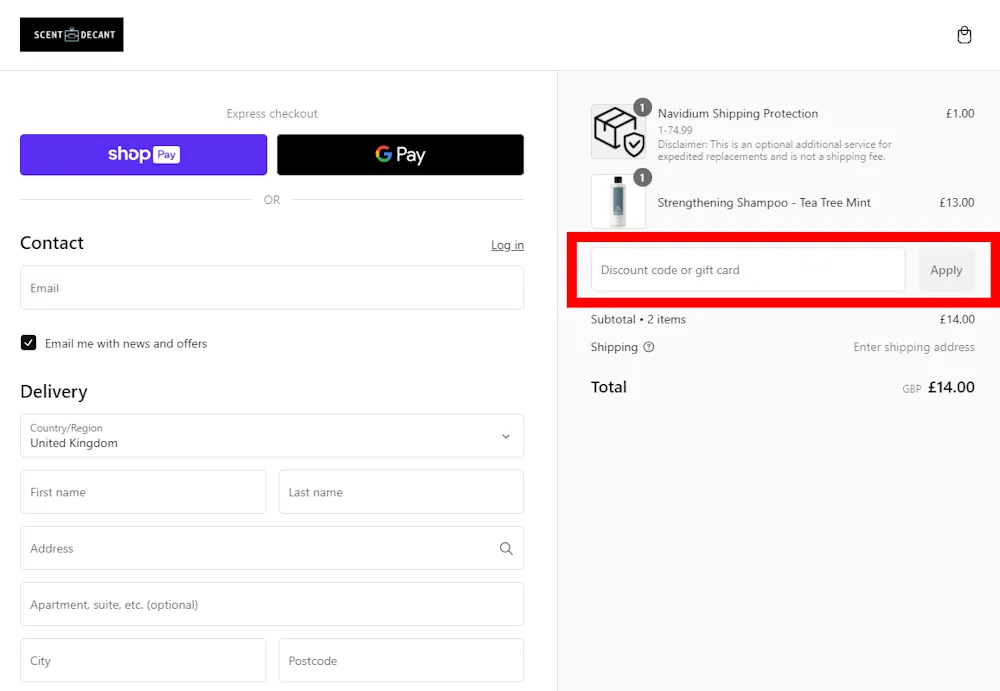Image resolution: width=1000 pixels, height=691 pixels.
Task: Select the First name field
Action: click(143, 492)
